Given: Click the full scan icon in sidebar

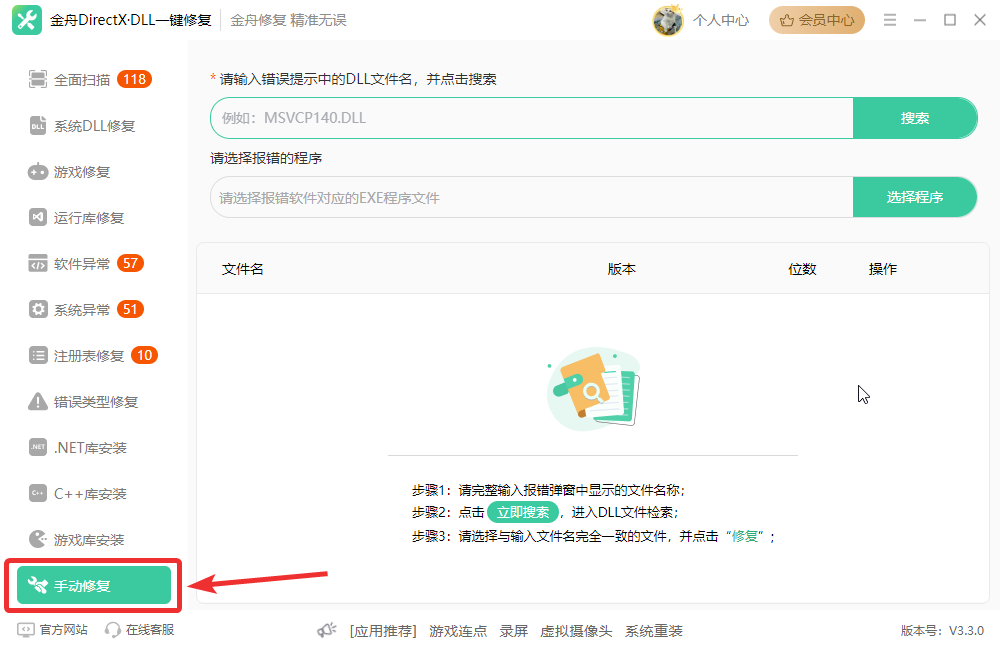Looking at the screenshot, I should click(38, 80).
